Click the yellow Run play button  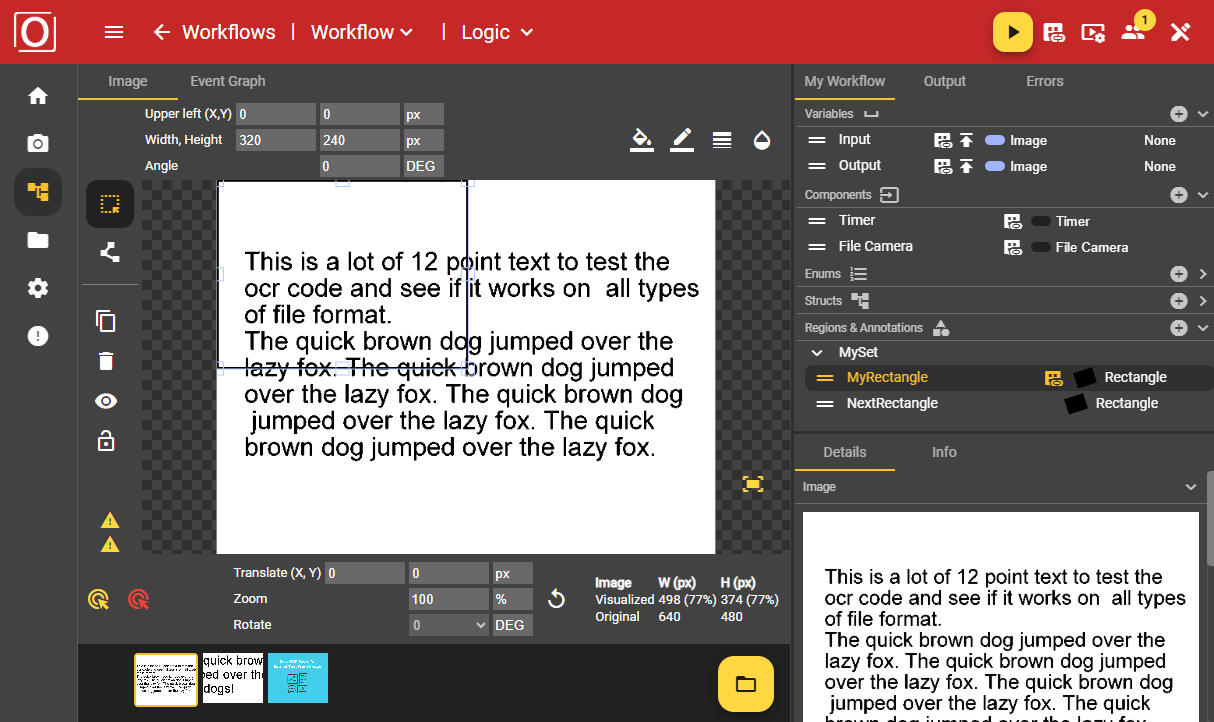point(1012,32)
